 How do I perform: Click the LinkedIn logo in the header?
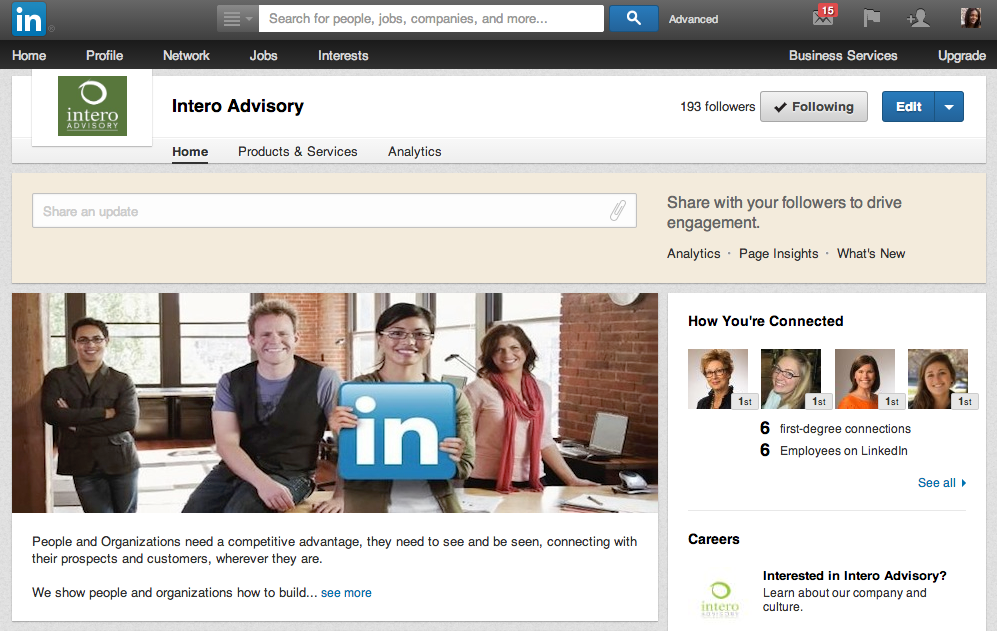29,19
